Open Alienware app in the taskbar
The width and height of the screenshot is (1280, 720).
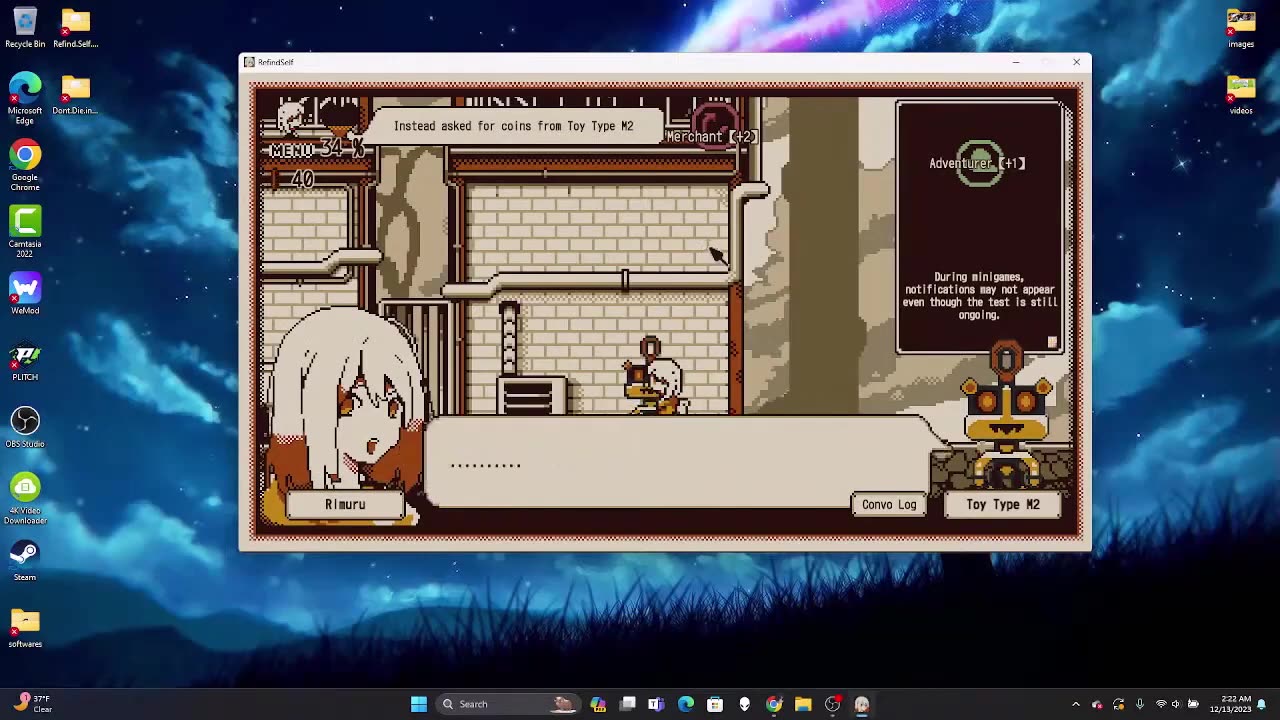[x=744, y=704]
